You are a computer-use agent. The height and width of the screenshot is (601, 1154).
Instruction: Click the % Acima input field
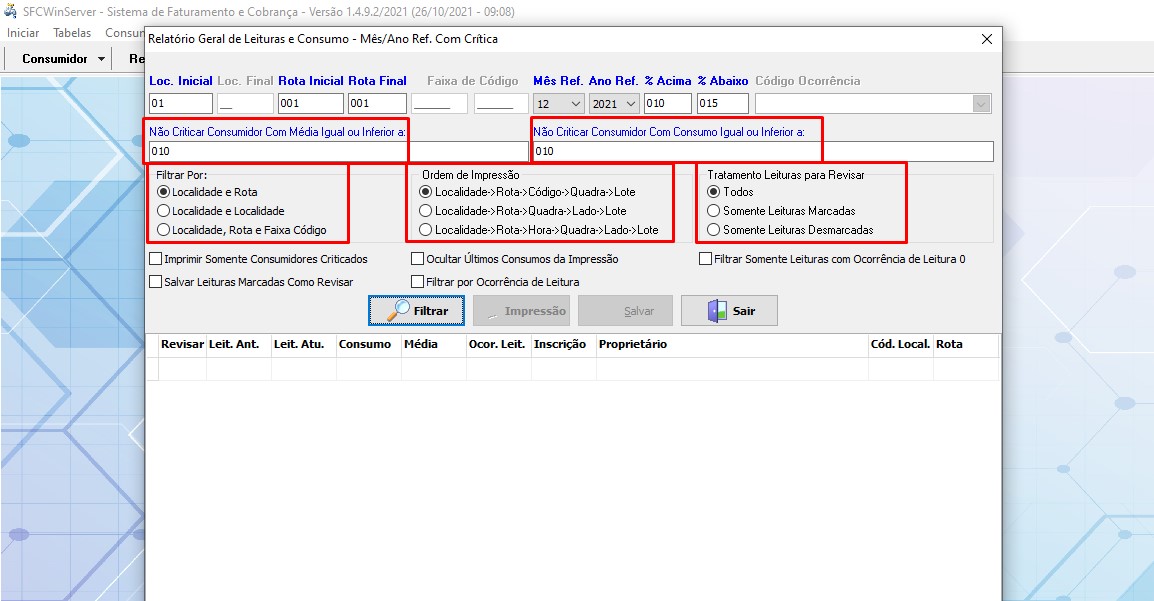[667, 104]
